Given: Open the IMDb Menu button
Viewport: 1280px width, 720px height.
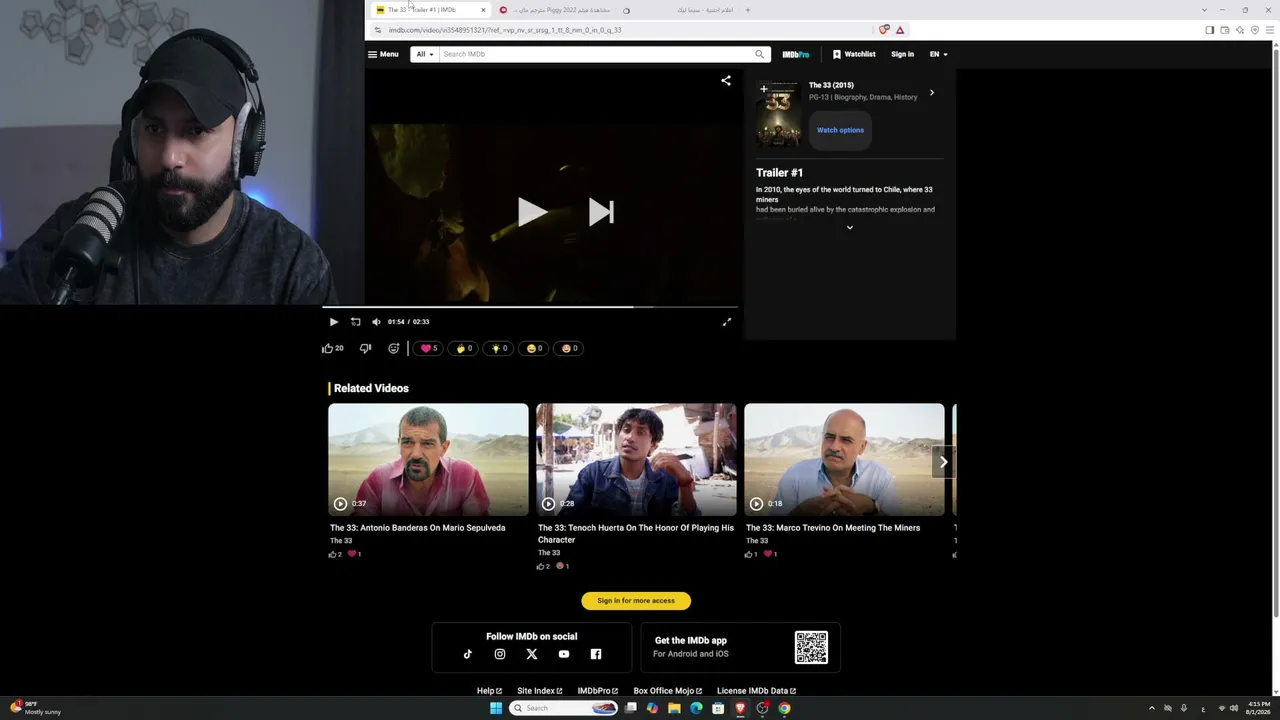Looking at the screenshot, I should (x=383, y=54).
